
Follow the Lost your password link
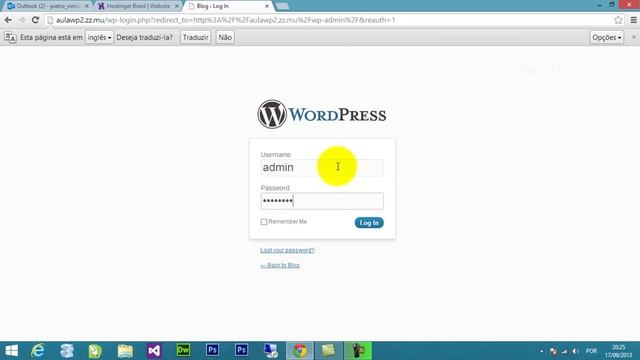pos(287,250)
